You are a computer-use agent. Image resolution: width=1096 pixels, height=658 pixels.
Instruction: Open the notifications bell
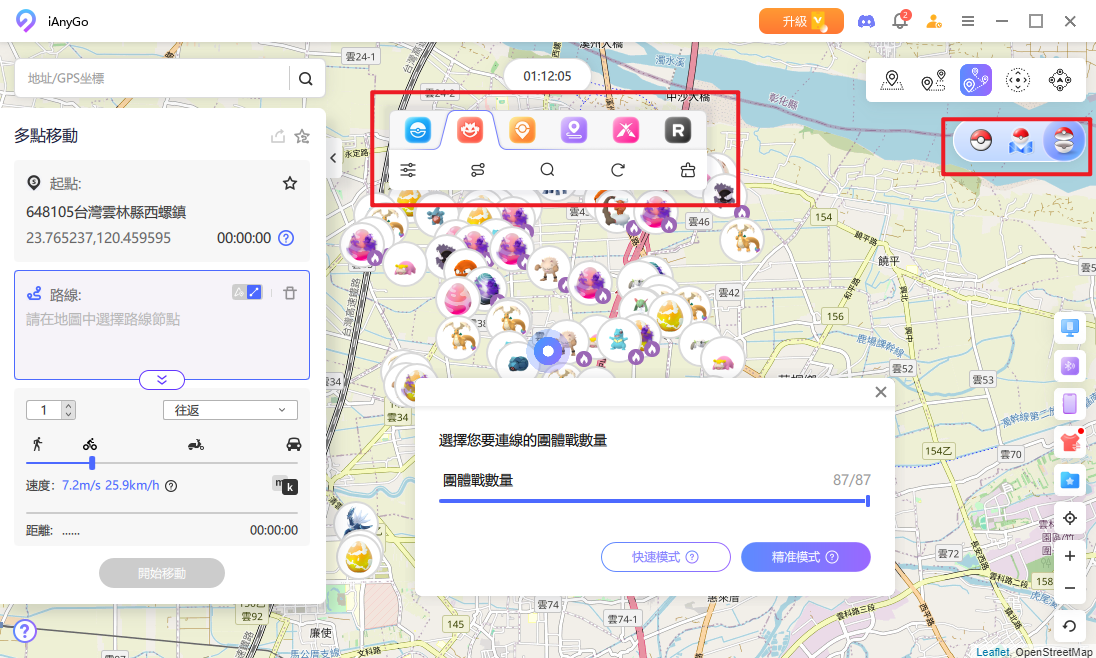click(900, 21)
